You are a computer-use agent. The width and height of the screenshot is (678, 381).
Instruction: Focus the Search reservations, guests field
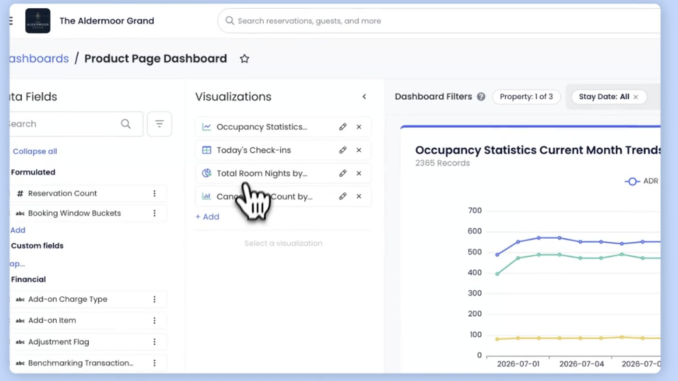[439, 21]
